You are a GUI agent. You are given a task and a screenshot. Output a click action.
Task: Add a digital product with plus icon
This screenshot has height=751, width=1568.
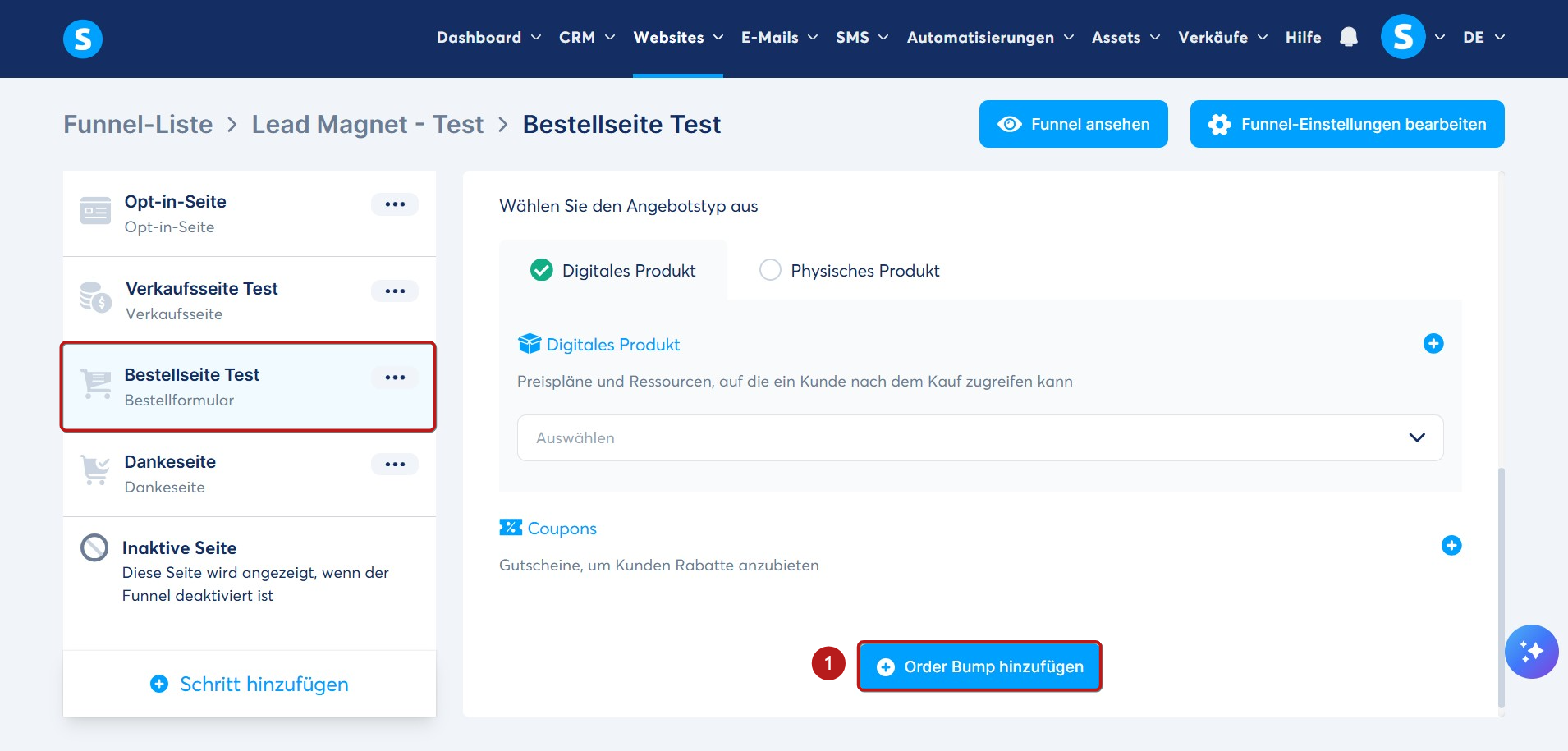point(1433,344)
